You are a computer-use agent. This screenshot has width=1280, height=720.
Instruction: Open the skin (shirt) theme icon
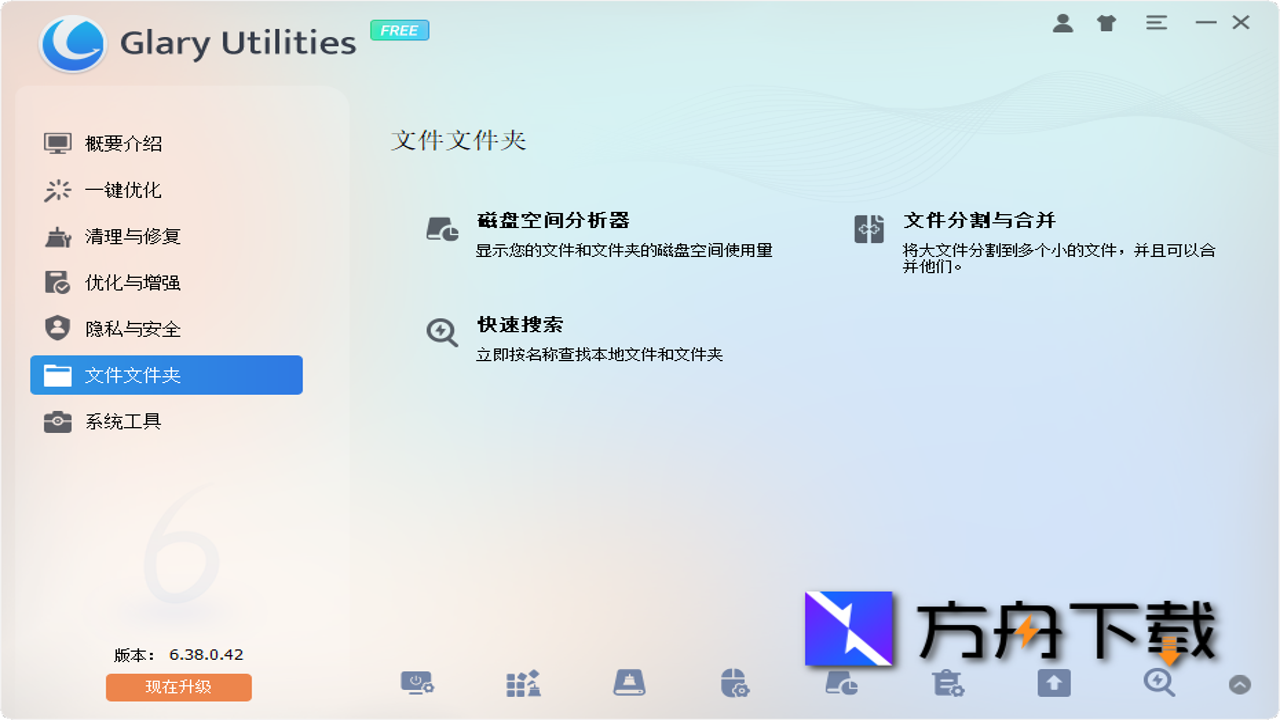(1106, 23)
